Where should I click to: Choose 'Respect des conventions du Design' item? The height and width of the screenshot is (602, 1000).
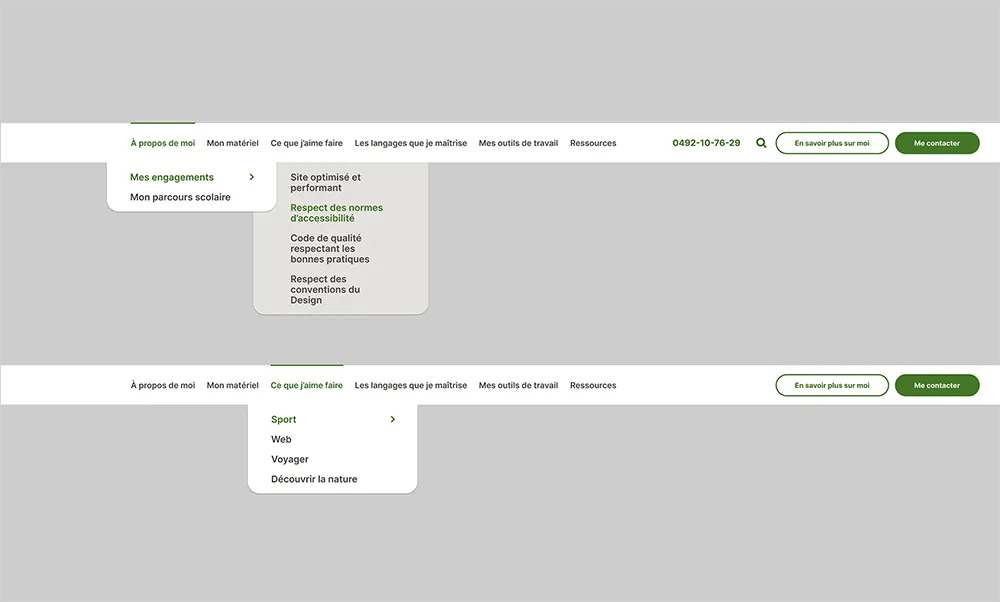click(x=325, y=290)
